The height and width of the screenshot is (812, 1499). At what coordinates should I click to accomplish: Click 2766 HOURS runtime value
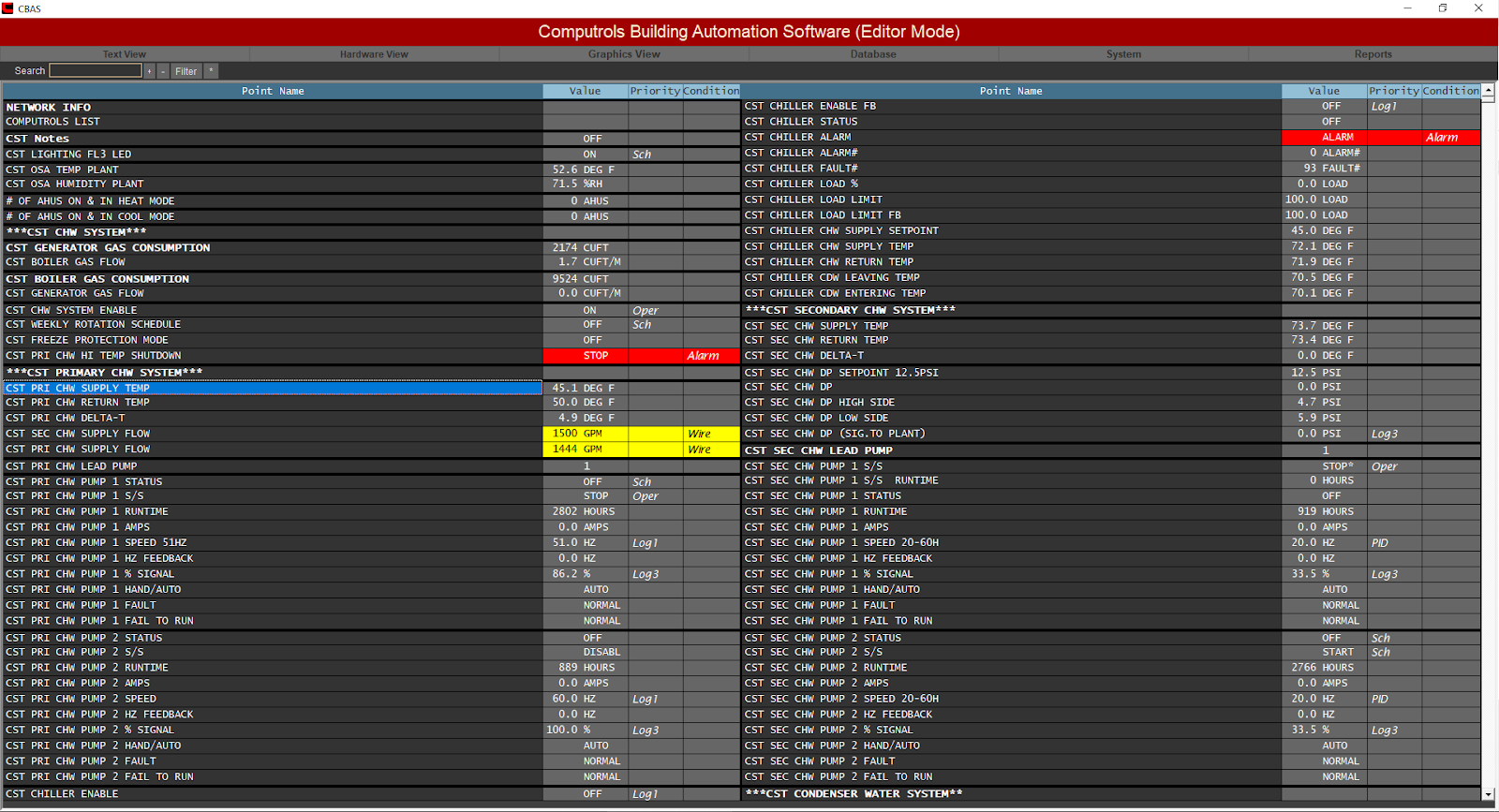tap(1324, 668)
